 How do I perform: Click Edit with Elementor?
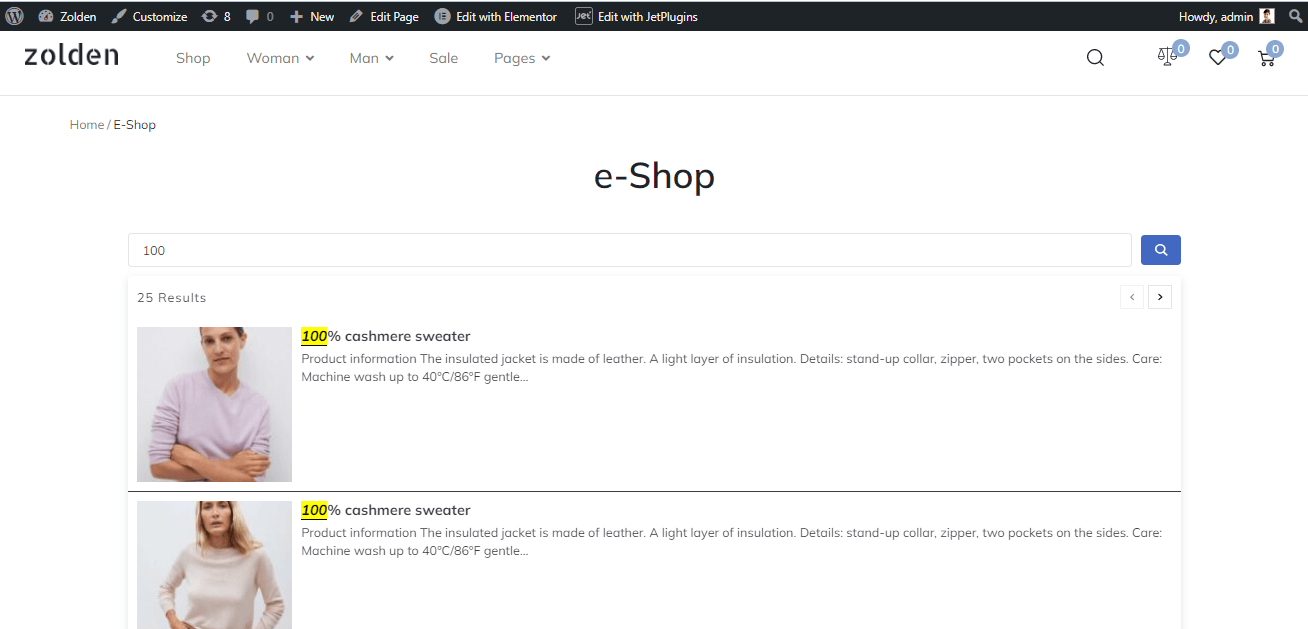coord(496,16)
